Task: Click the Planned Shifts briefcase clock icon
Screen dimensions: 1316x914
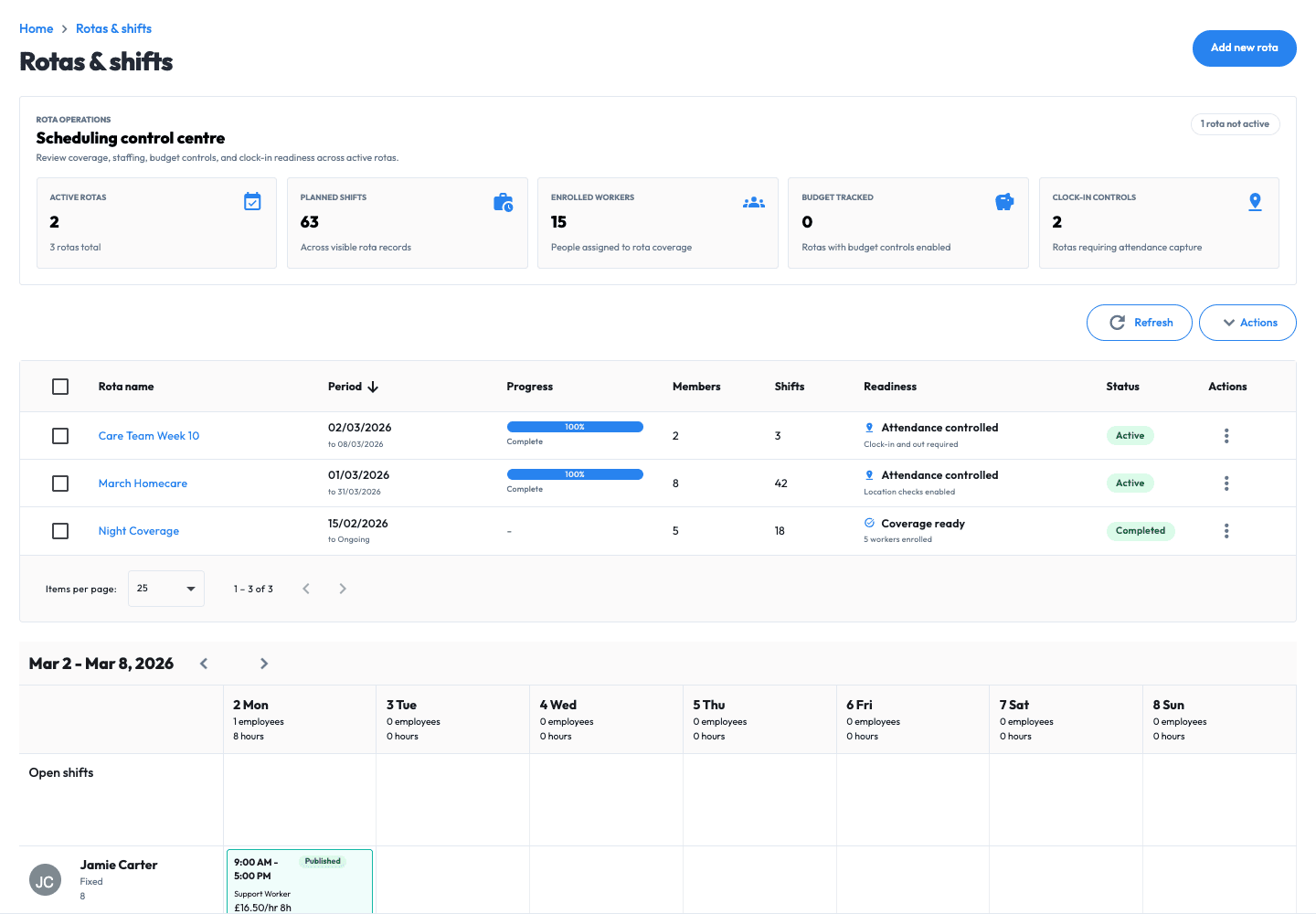Action: pyautogui.click(x=504, y=202)
